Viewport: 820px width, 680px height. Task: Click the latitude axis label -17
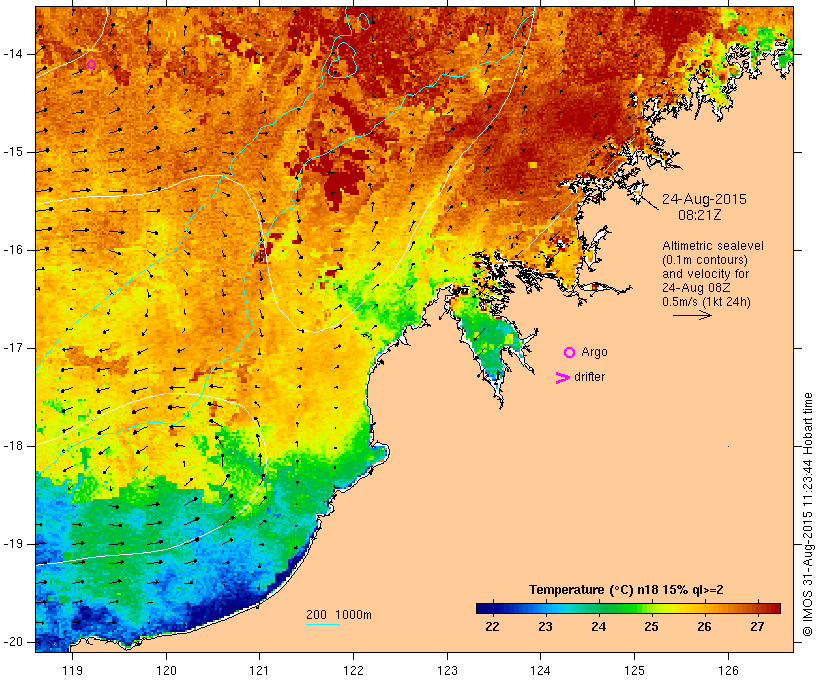[x=13, y=348]
